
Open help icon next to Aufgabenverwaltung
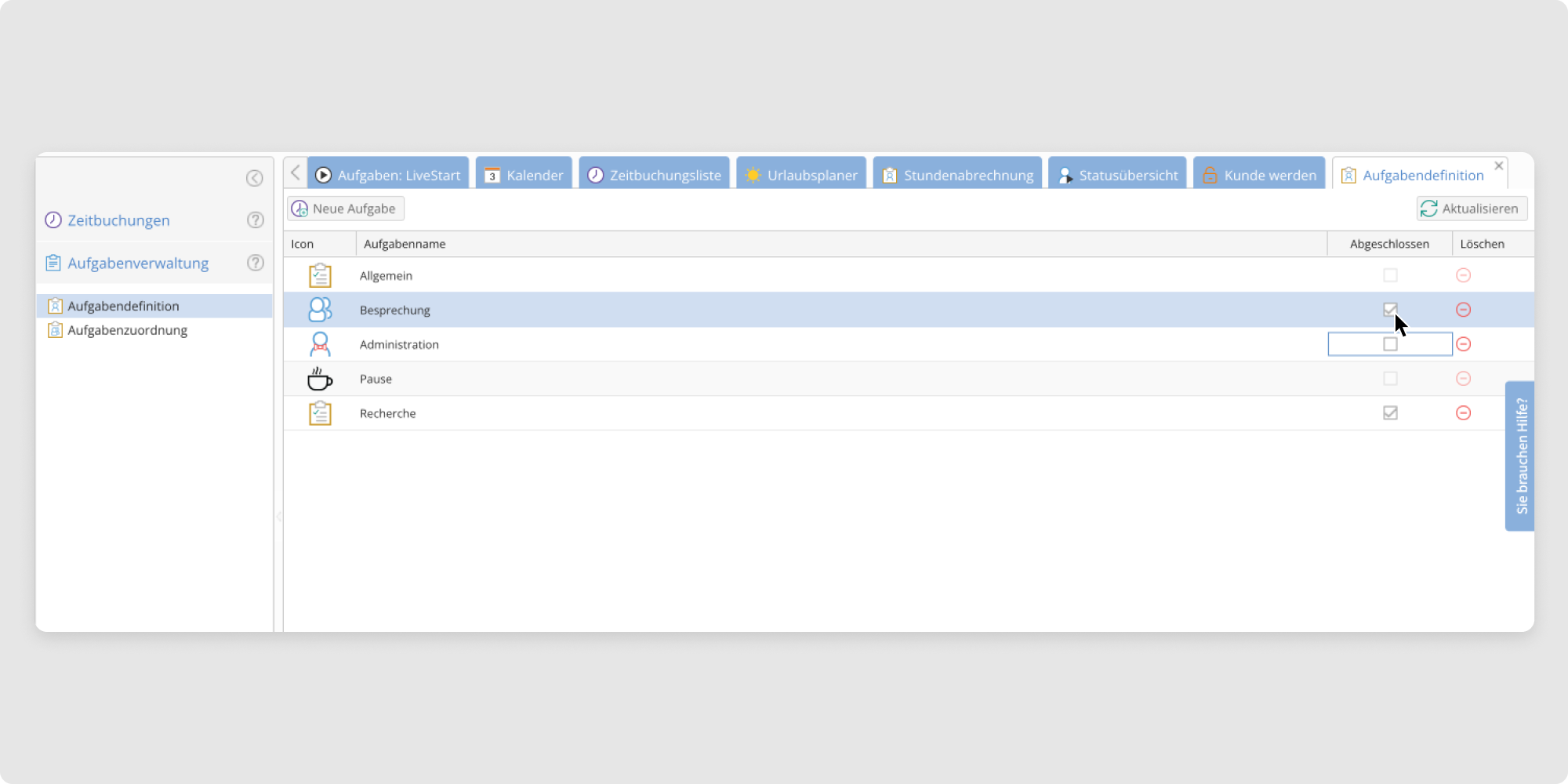pos(255,263)
